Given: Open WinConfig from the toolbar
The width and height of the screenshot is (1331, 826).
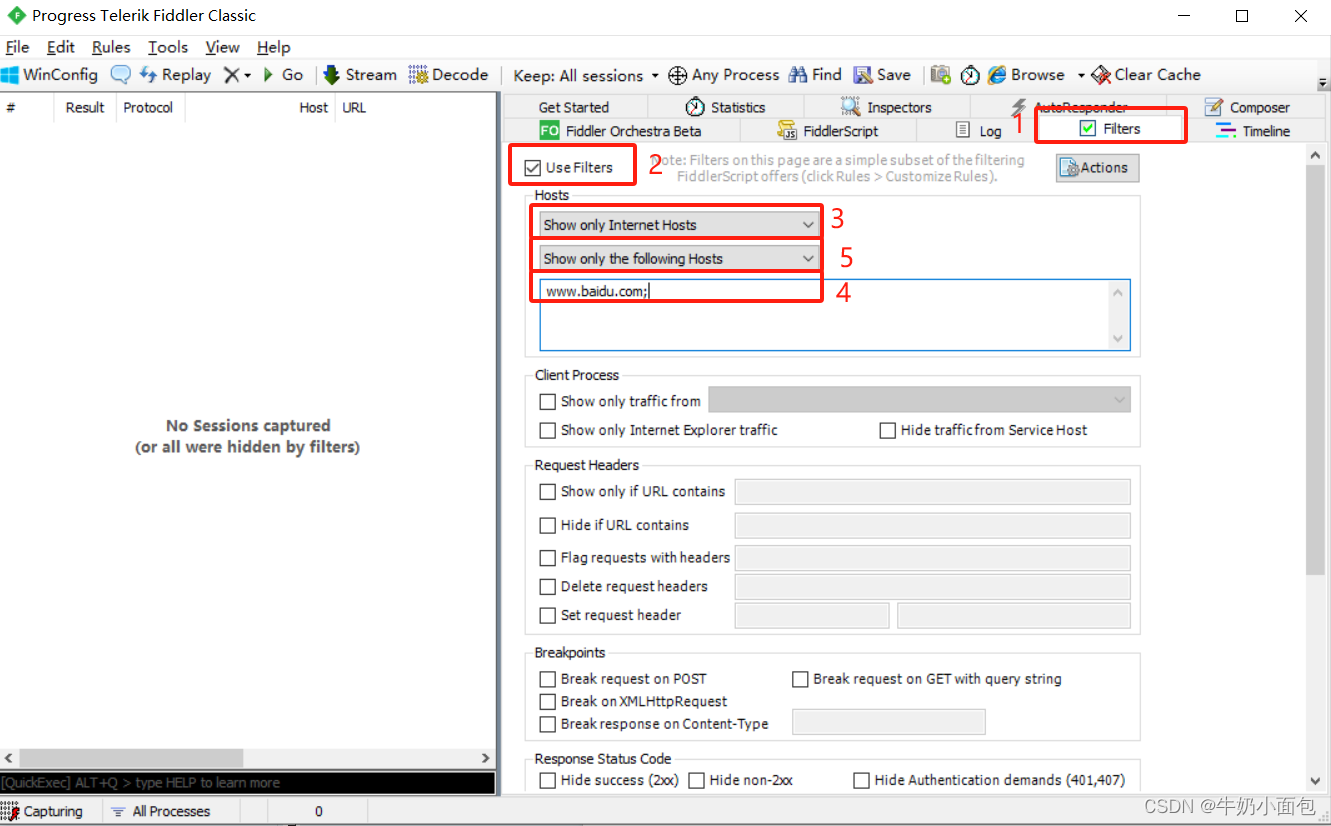Looking at the screenshot, I should (50, 74).
